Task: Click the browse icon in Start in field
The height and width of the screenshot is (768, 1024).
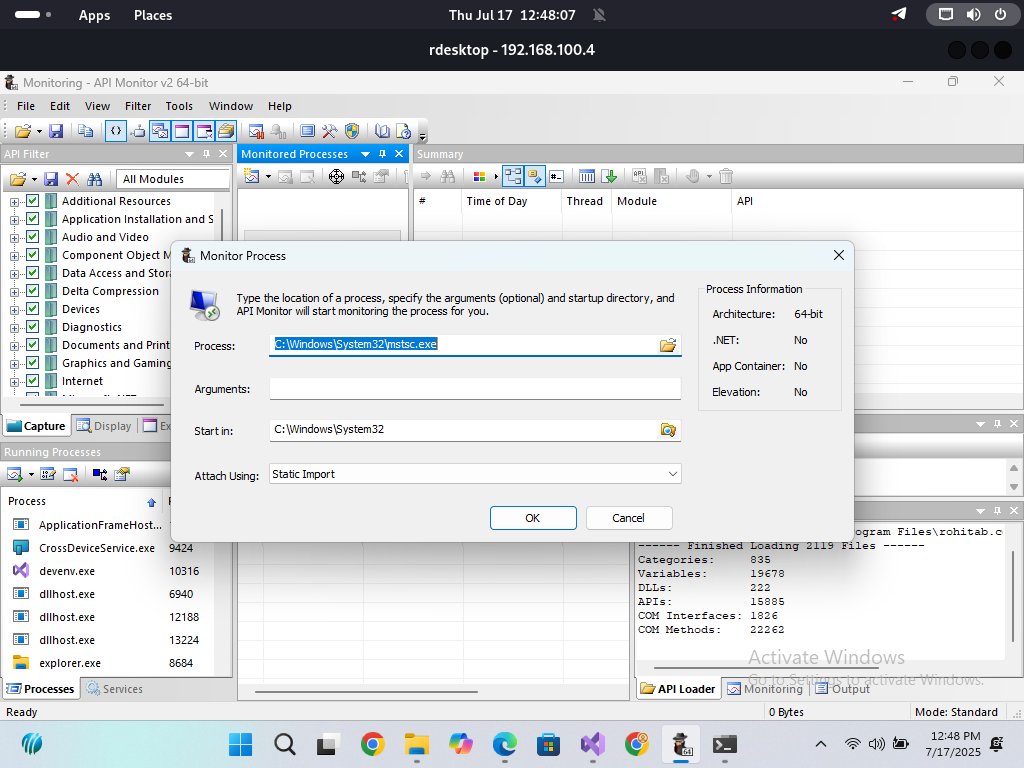Action: 668,430
